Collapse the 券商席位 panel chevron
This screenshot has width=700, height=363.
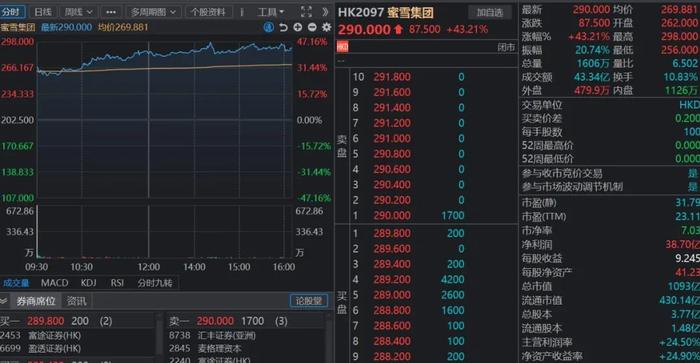click(x=4, y=301)
